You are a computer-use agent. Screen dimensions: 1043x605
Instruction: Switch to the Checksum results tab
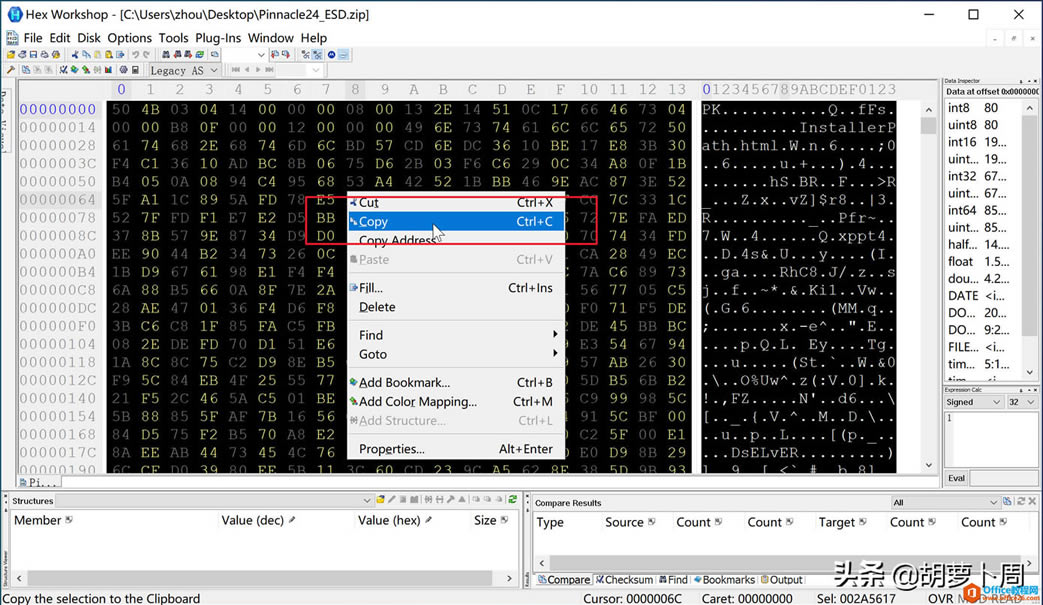pyautogui.click(x=624, y=580)
